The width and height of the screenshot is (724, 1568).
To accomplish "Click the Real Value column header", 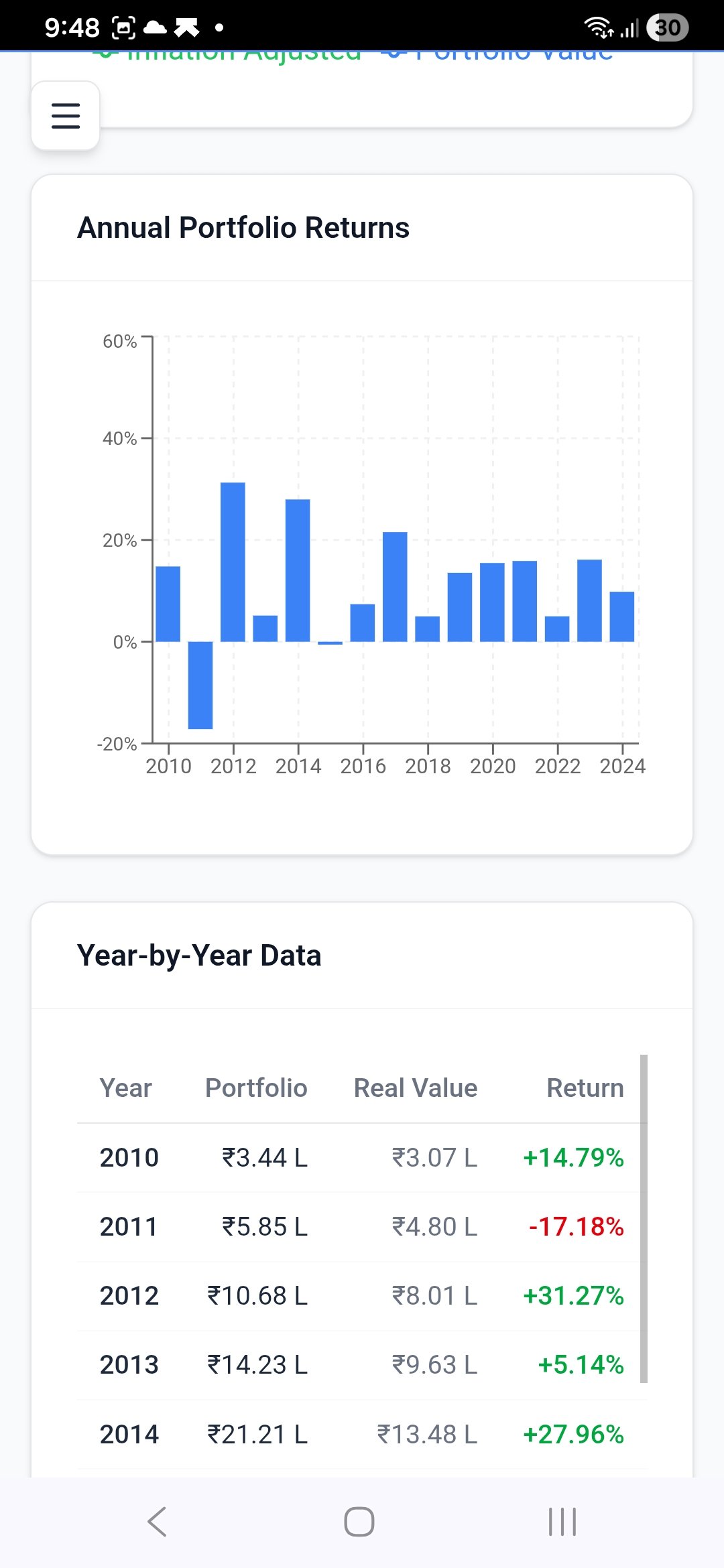I will point(415,1088).
